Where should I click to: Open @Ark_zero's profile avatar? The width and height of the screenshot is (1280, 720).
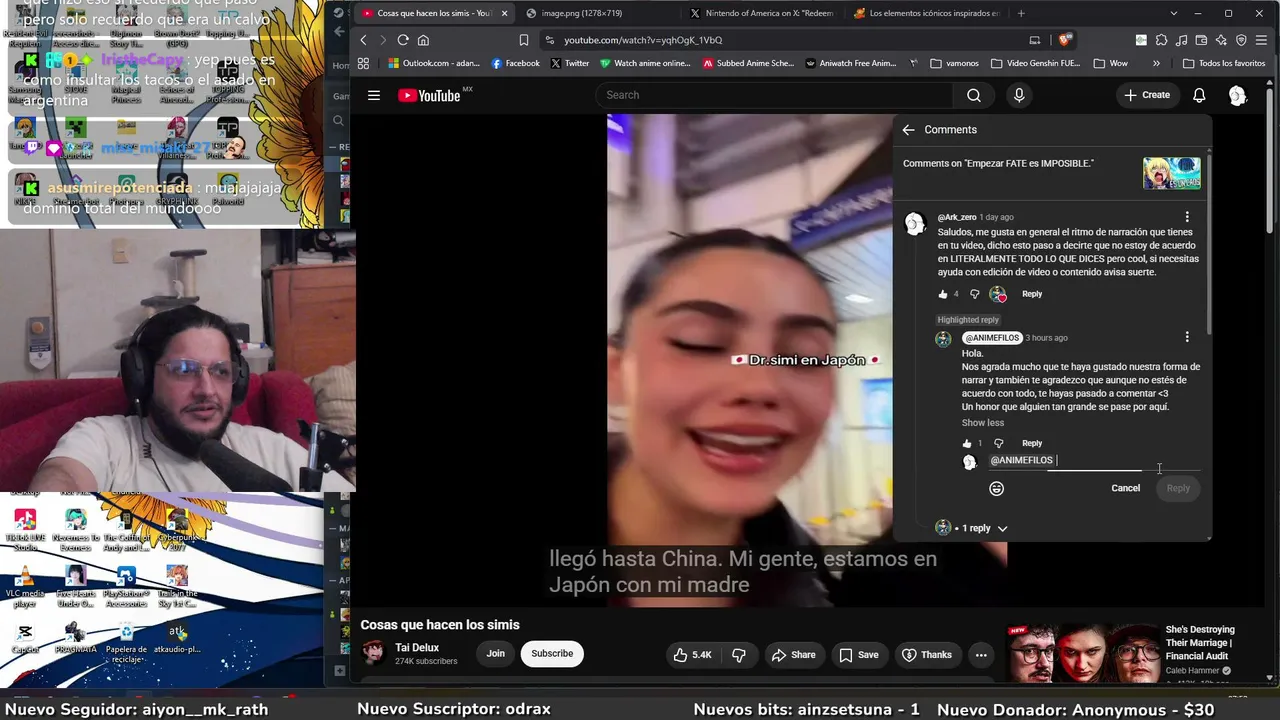(x=915, y=224)
